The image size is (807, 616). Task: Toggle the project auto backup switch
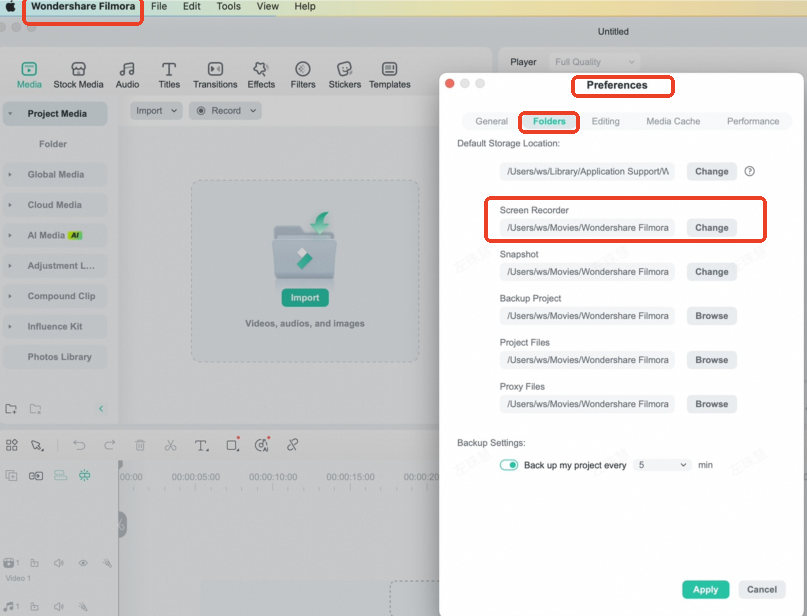click(x=509, y=465)
